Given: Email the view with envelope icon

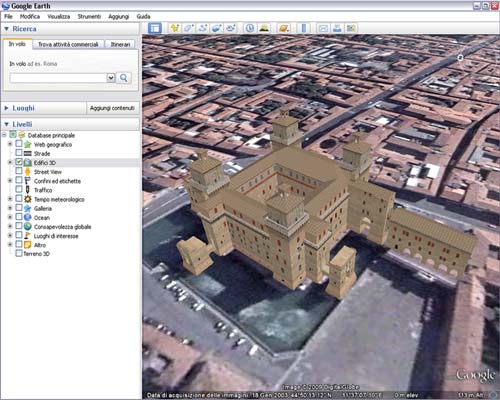Looking at the screenshot, I should click(x=323, y=28).
